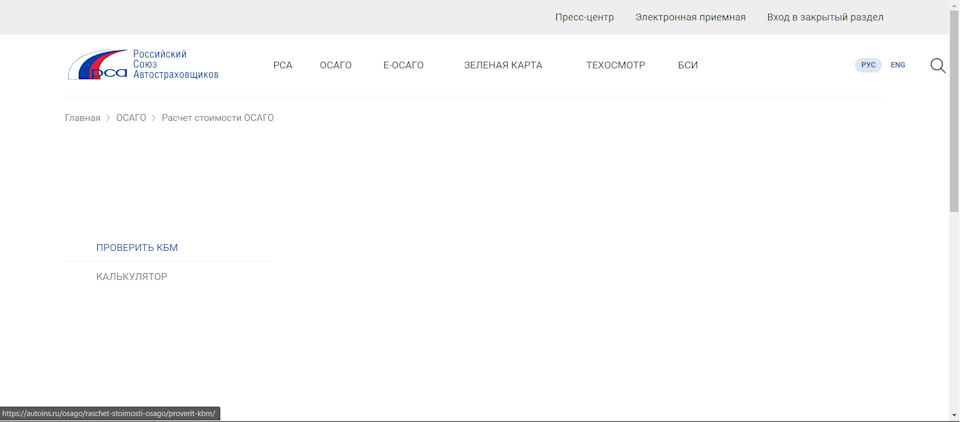Click the ОСАГО breadcrumb link
This screenshot has height=422, width=960.
tap(131, 118)
